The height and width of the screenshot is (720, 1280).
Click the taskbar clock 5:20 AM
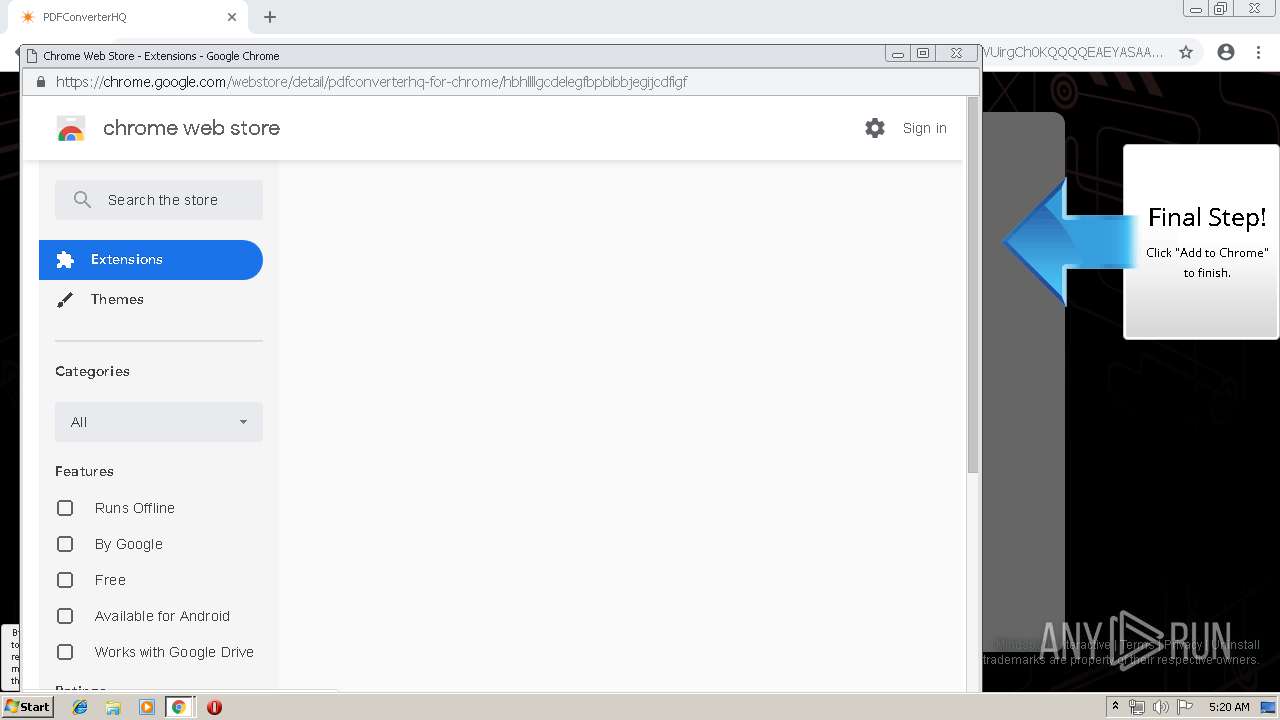click(1228, 707)
